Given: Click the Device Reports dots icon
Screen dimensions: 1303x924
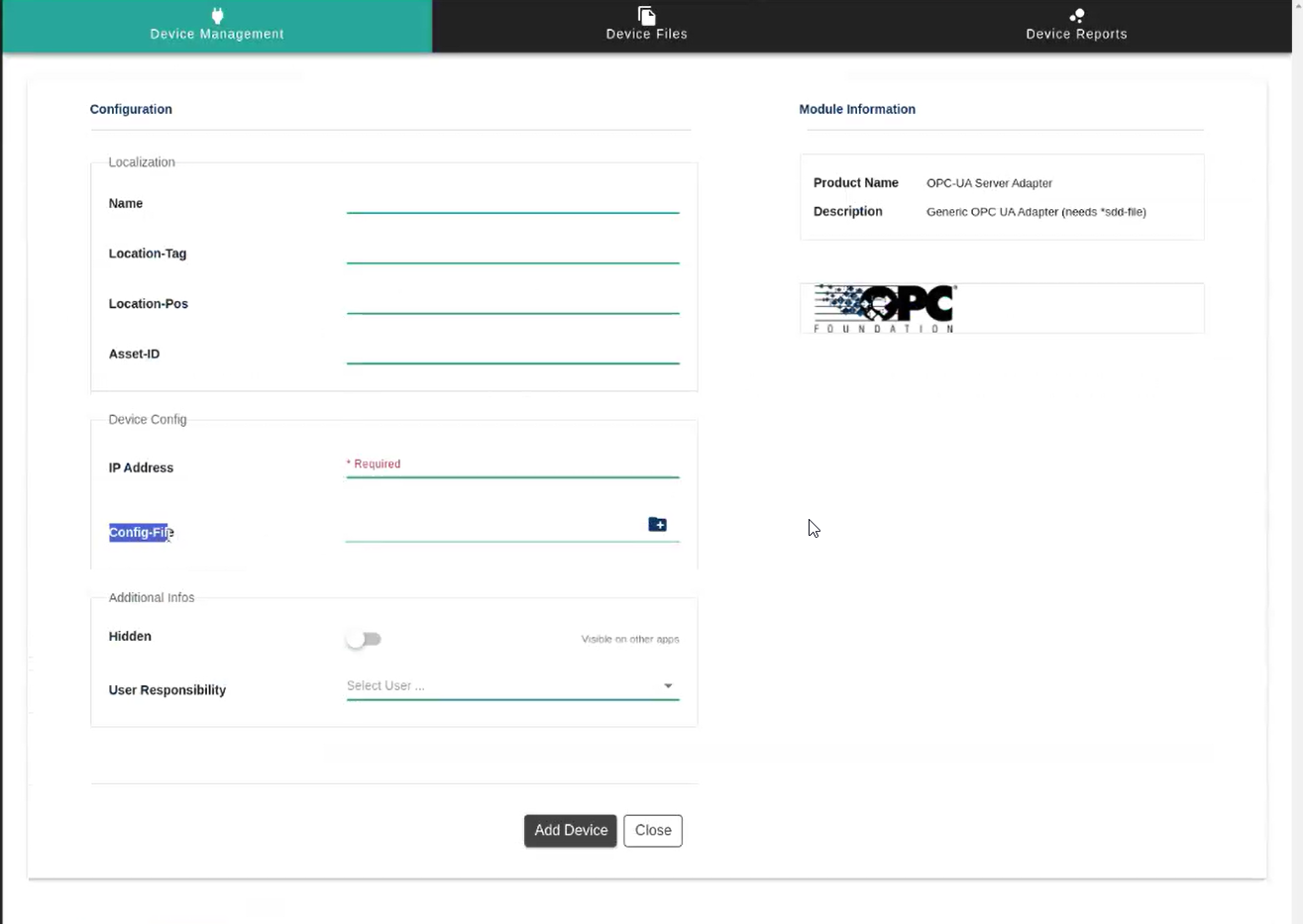Looking at the screenshot, I should [x=1076, y=15].
